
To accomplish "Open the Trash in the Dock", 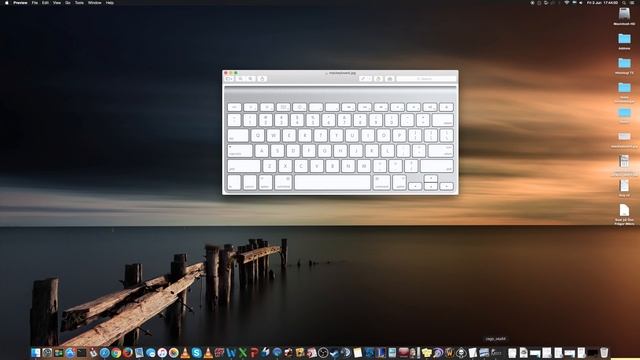I will [604, 352].
